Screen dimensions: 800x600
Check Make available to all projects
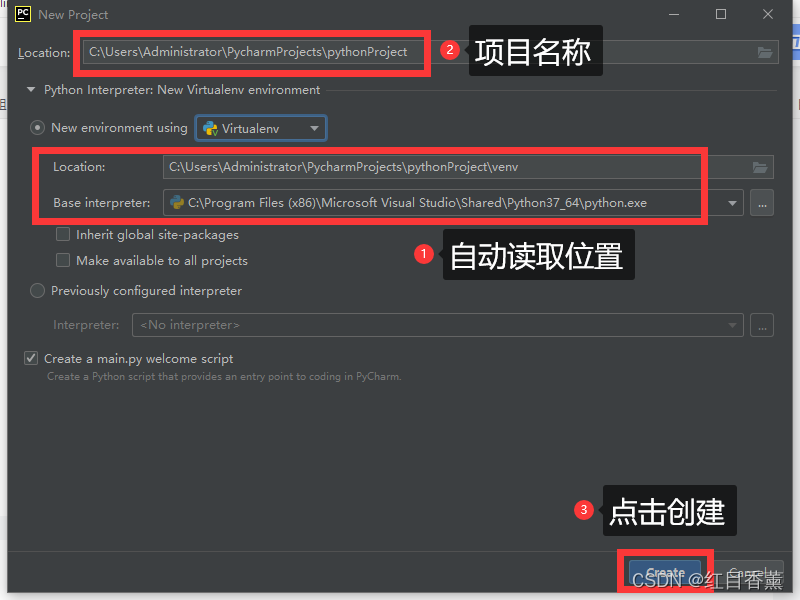pyautogui.click(x=63, y=260)
